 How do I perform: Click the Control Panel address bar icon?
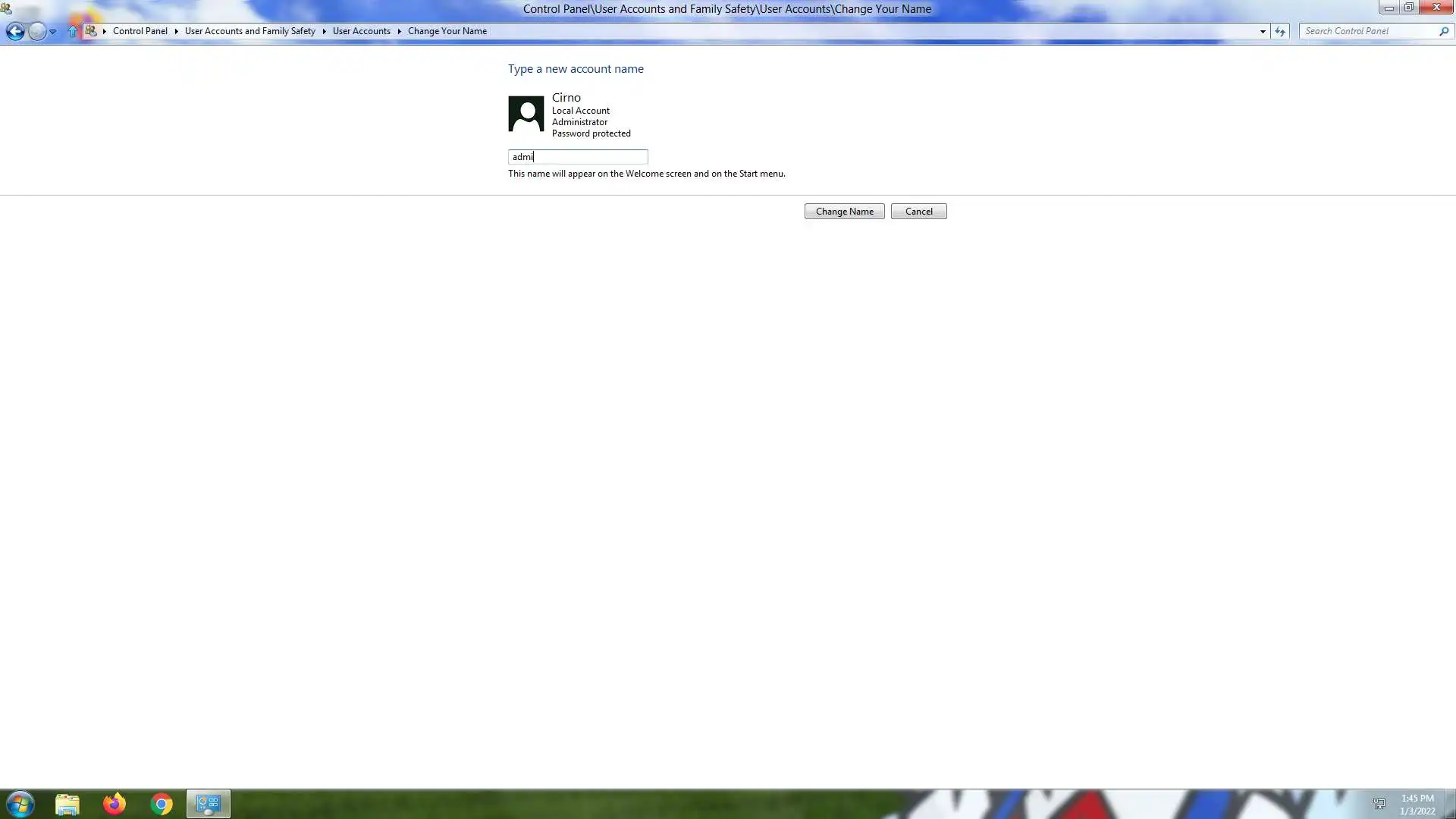pos(91,31)
